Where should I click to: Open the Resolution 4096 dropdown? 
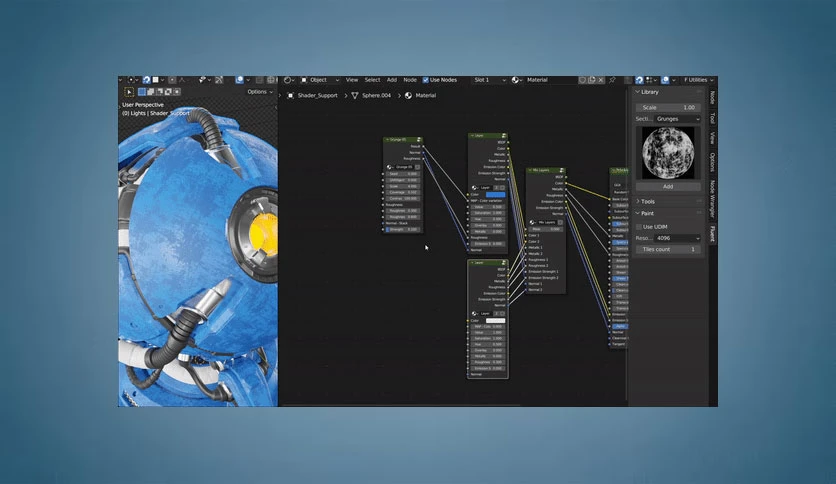(x=677, y=238)
